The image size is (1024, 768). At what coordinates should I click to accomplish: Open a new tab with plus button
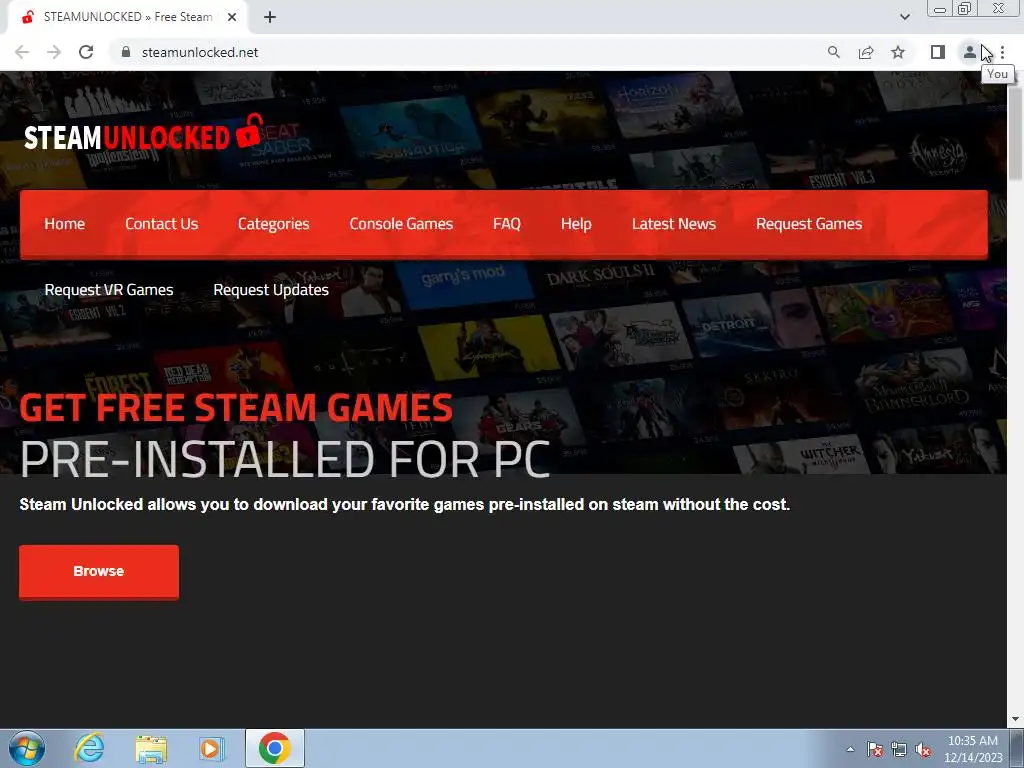pos(270,18)
